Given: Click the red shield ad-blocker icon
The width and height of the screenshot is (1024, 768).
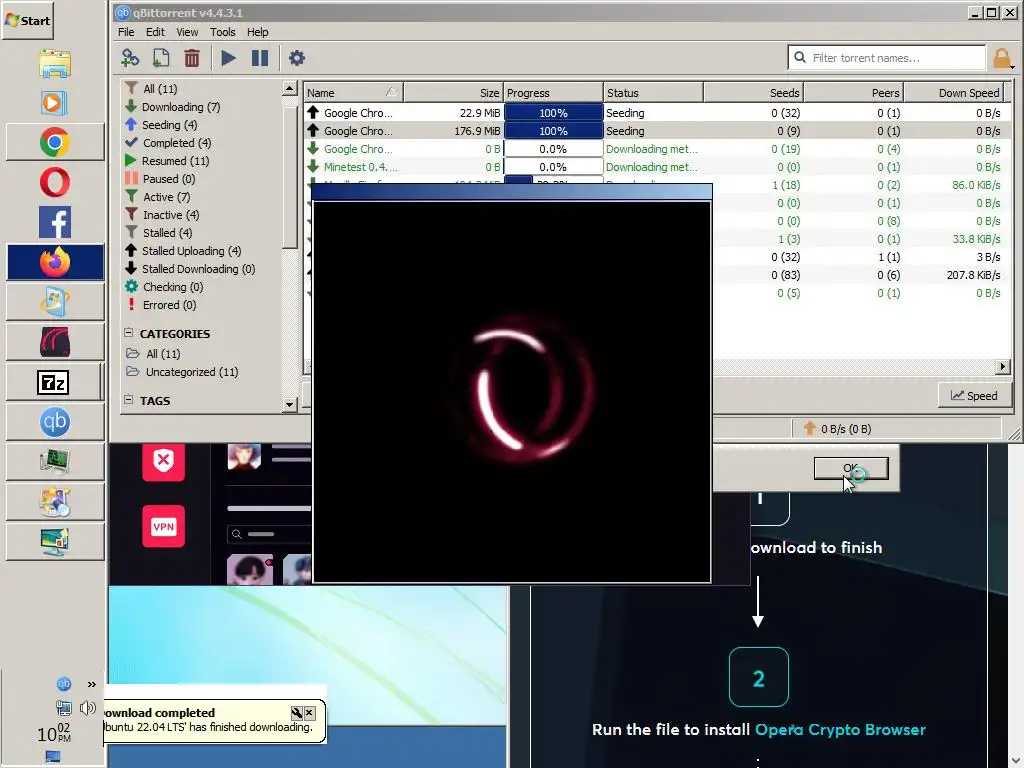Looking at the screenshot, I should (163, 461).
